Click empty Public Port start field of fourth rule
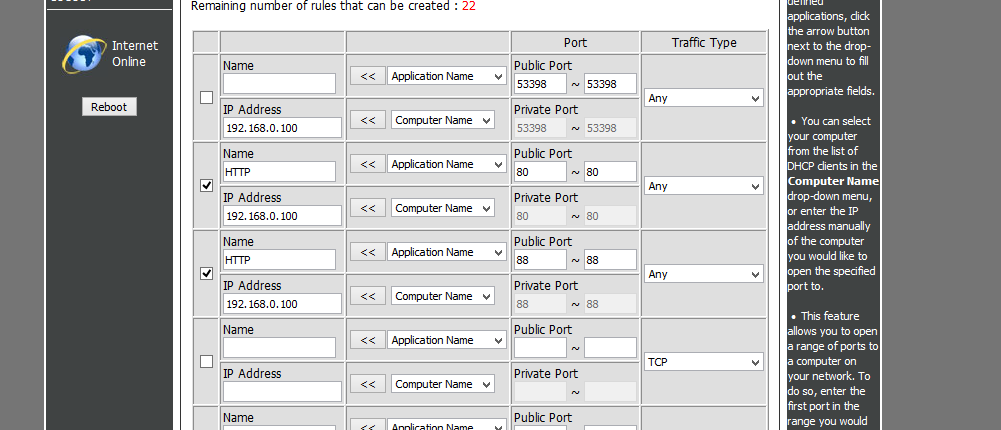Screen dimensions: 1001x430 click(540, 348)
